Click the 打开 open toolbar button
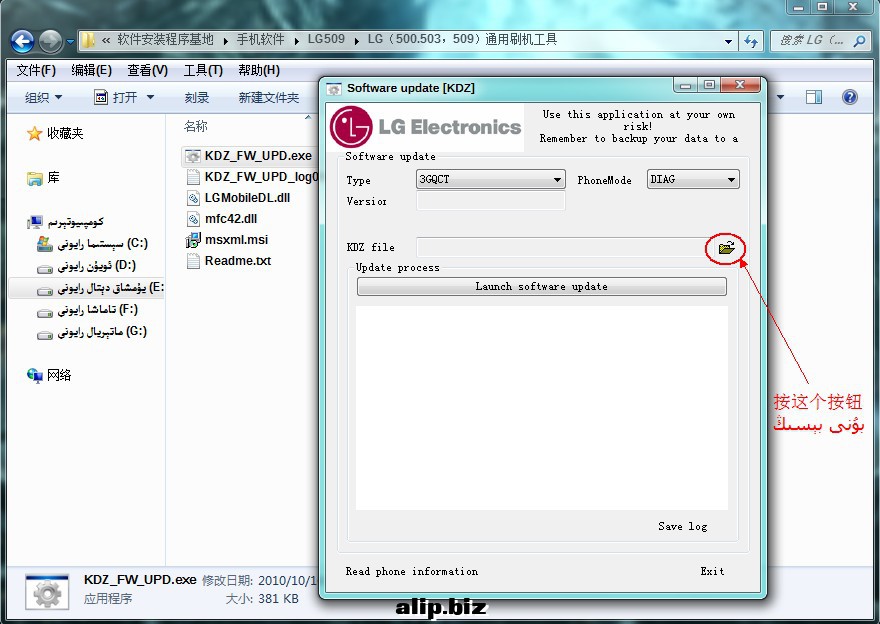 [117, 98]
